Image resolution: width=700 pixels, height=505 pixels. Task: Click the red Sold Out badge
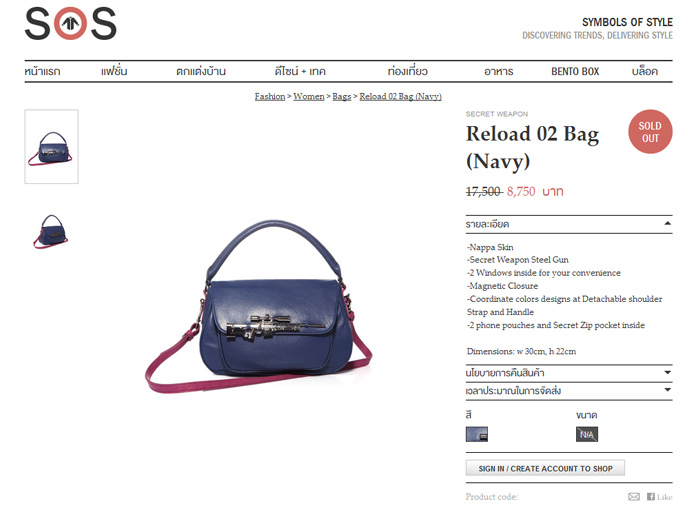click(x=650, y=132)
